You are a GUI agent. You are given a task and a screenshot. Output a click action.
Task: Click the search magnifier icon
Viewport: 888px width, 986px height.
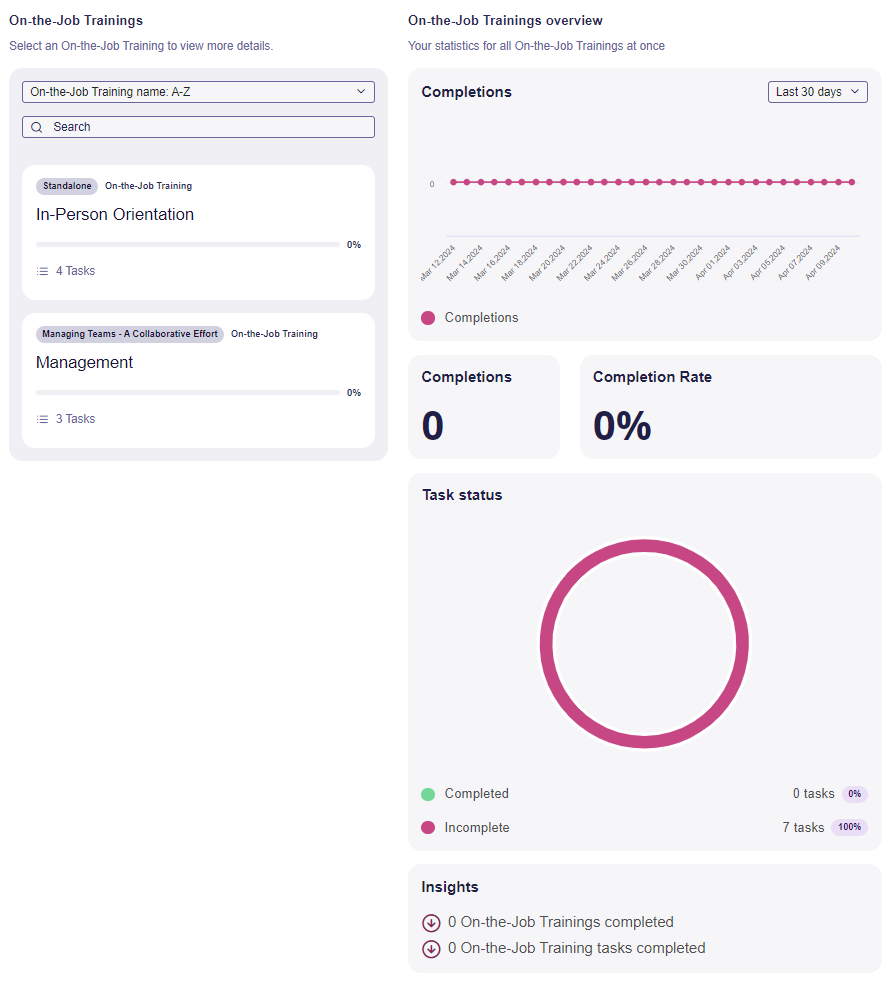pos(37,127)
